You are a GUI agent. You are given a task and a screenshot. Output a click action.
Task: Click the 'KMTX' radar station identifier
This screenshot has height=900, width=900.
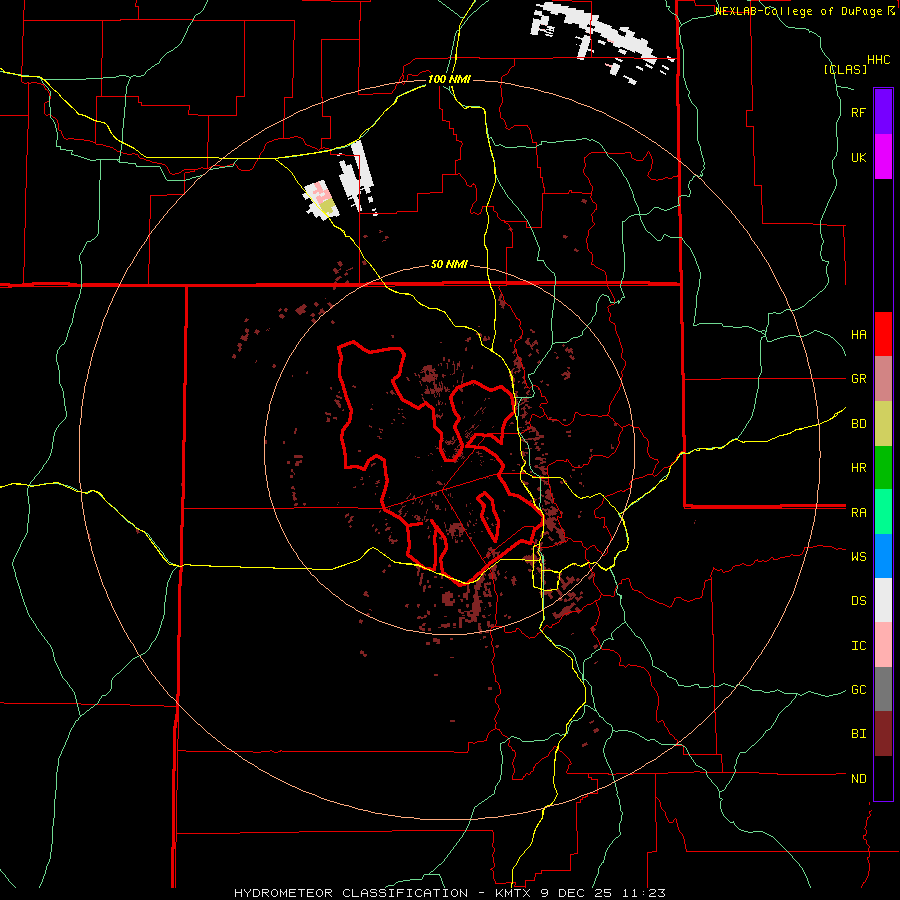[x=513, y=893]
